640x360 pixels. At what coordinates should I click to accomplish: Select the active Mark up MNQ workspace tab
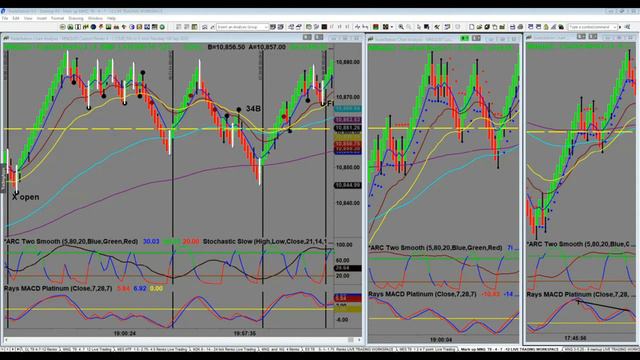pos(510,349)
